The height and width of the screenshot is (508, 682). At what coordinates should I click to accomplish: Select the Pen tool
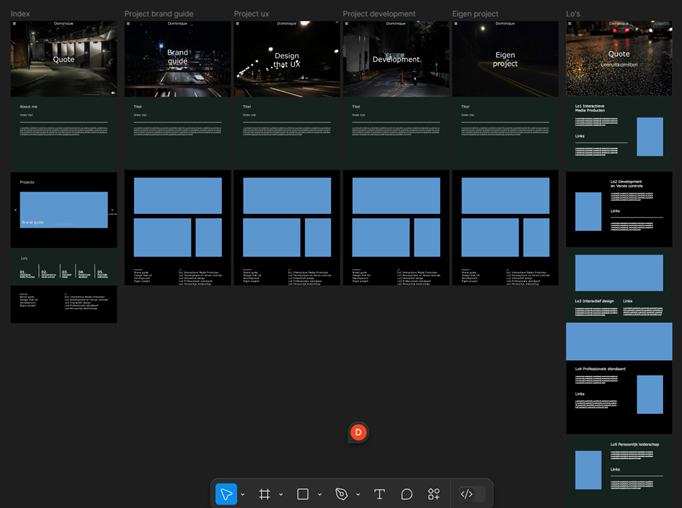tap(342, 494)
